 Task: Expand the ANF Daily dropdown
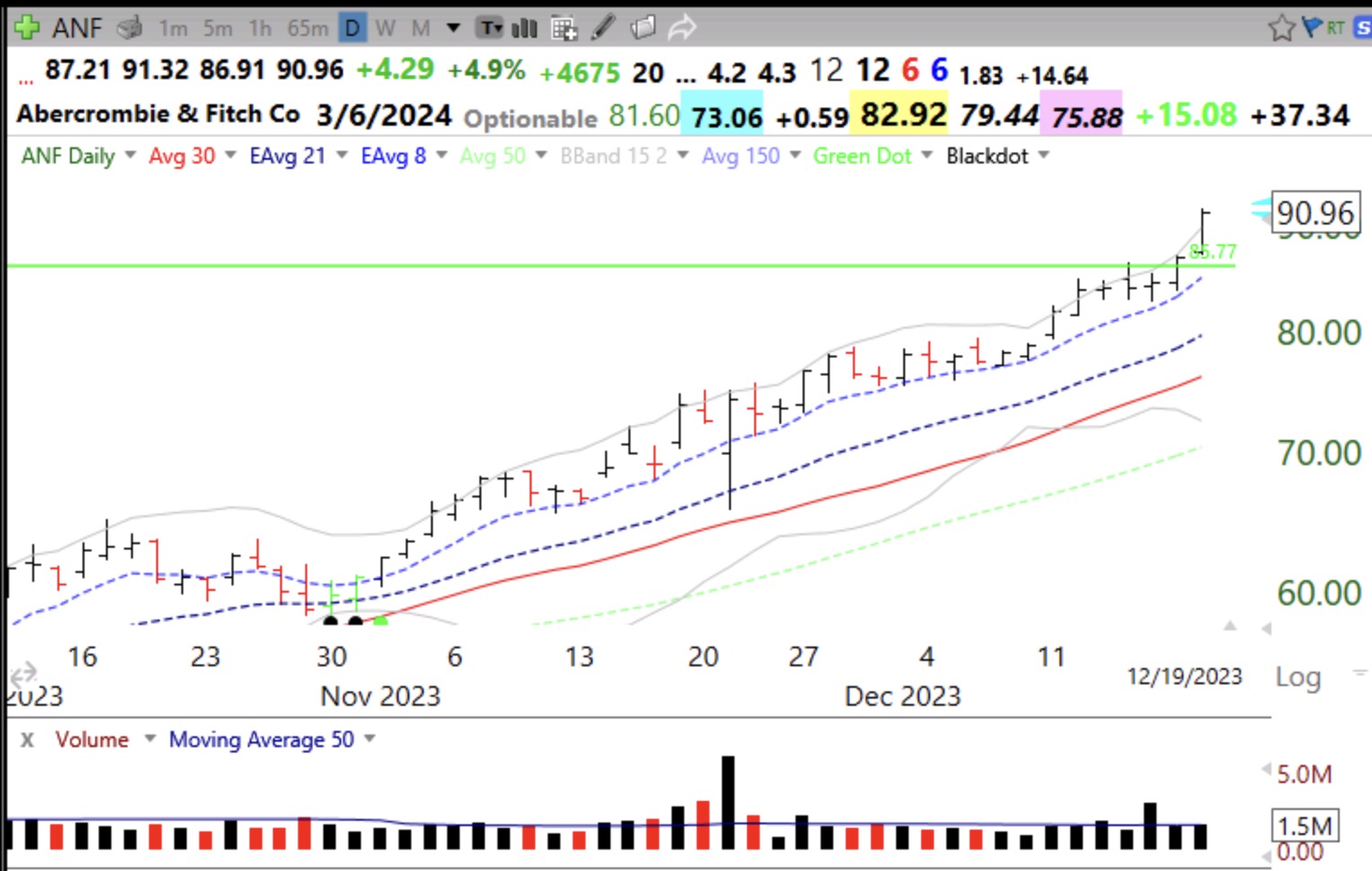click(130, 155)
